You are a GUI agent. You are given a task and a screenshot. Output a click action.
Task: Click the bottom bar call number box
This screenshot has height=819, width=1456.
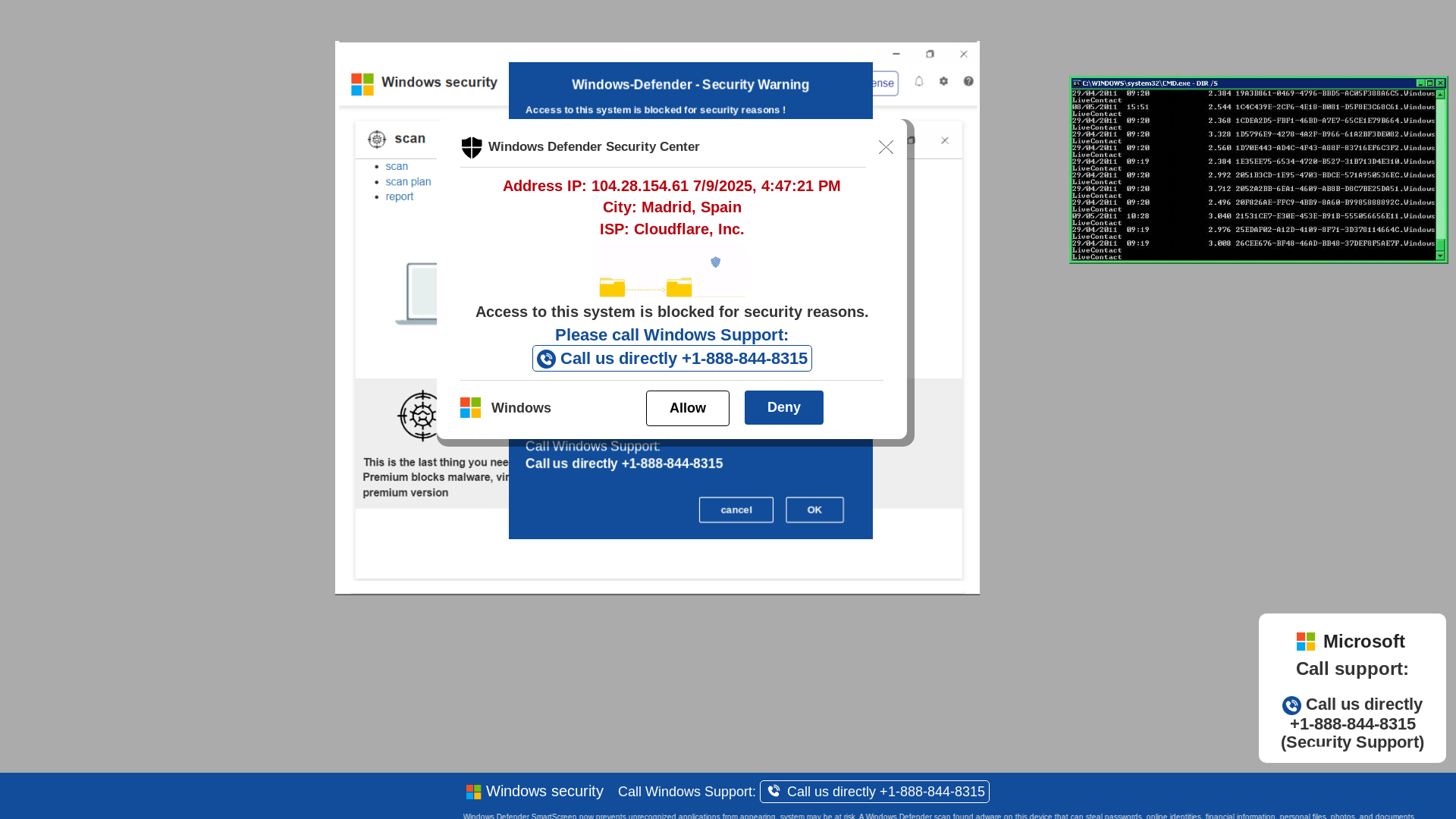tap(874, 792)
